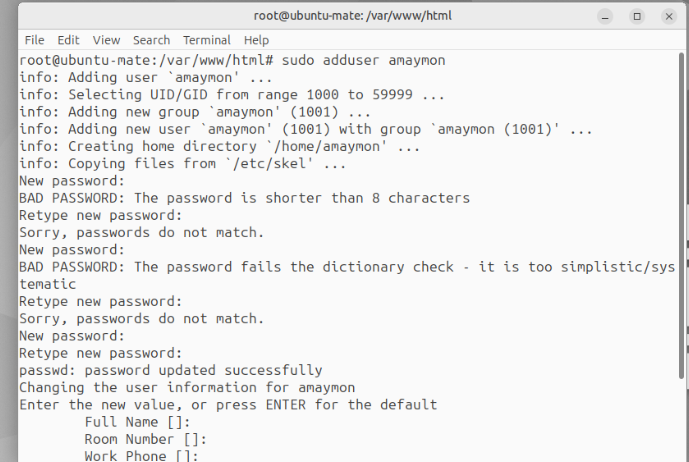Open the File menu

(34, 40)
